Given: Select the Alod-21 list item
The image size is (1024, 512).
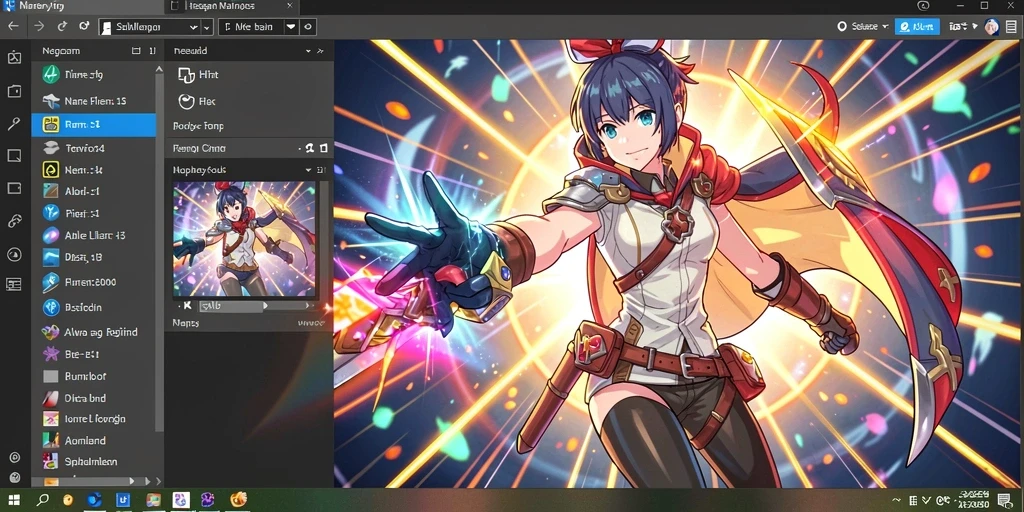Looking at the screenshot, I should 93,192.
